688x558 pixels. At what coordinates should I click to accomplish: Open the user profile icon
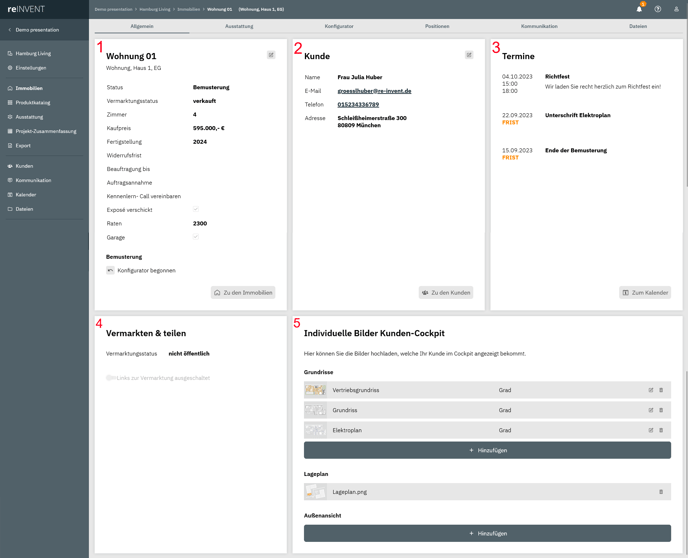pyautogui.click(x=676, y=9)
